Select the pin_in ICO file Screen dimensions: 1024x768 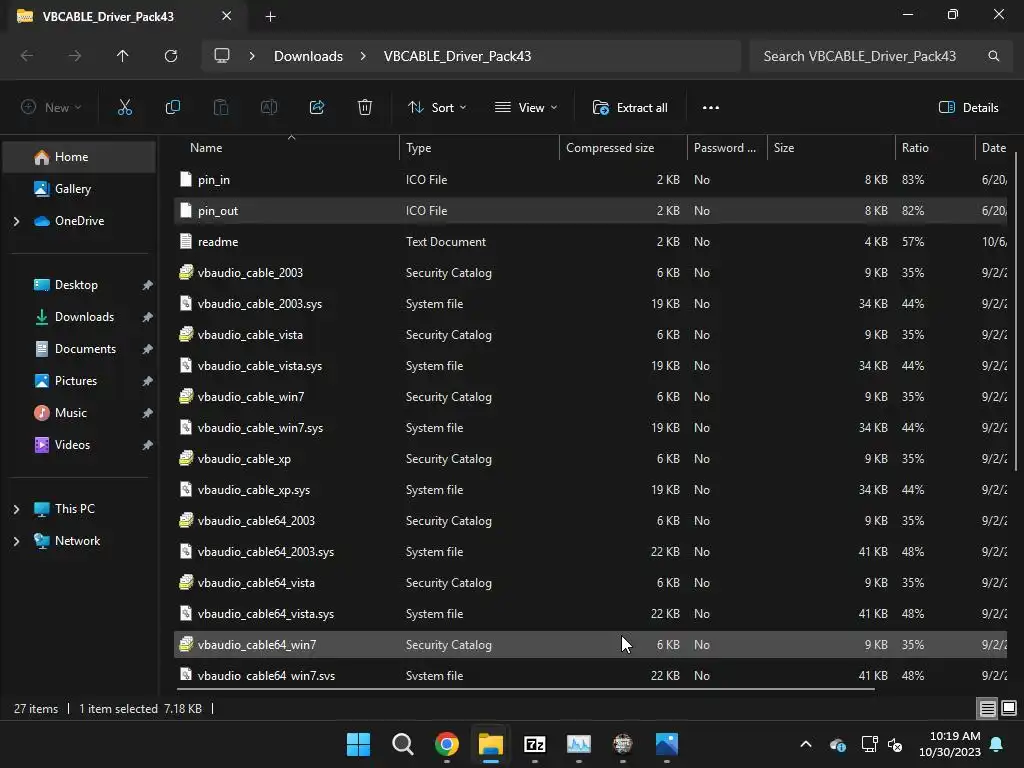(591, 180)
